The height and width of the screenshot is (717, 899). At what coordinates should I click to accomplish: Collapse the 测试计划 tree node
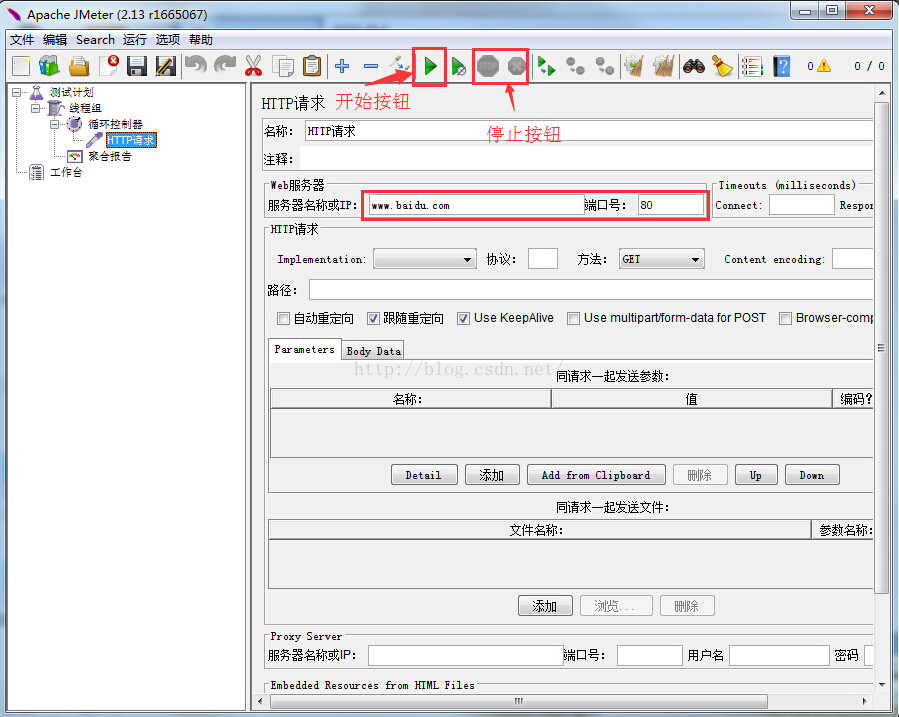click(16, 92)
